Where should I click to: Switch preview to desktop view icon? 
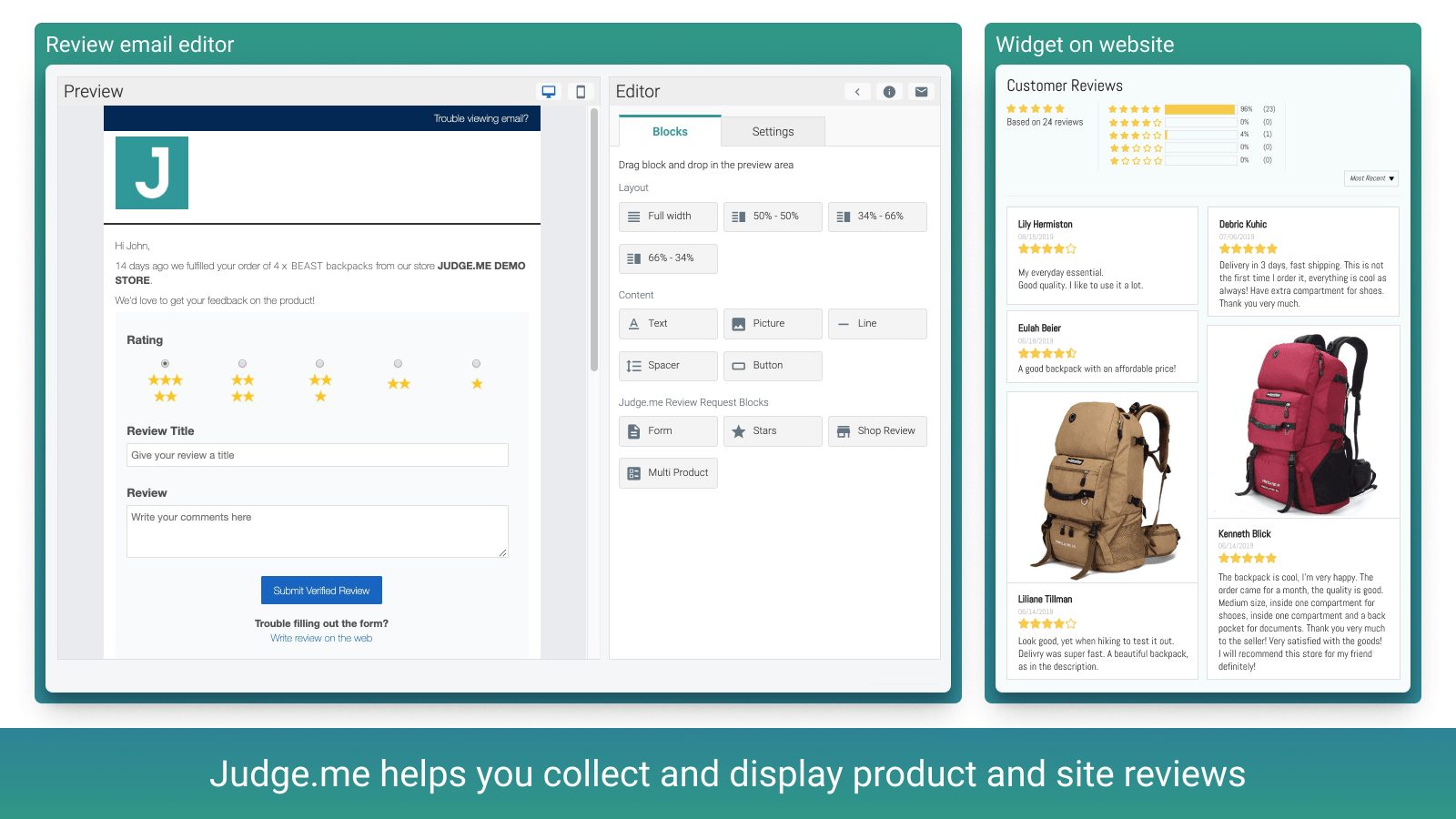click(549, 91)
